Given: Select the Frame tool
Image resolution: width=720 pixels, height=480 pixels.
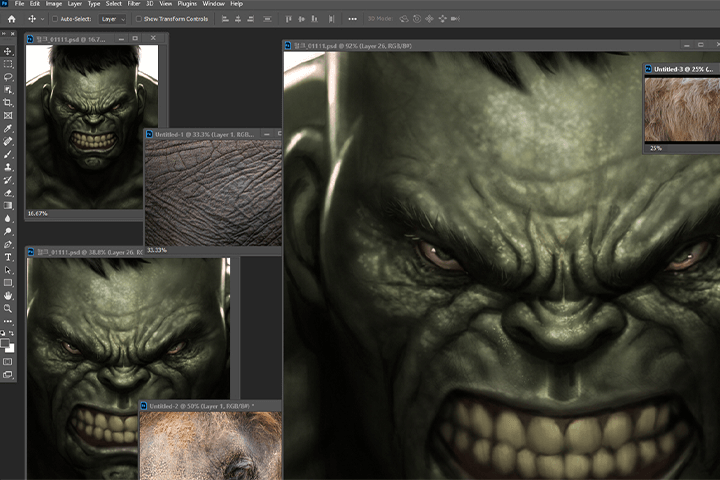Looking at the screenshot, I should (x=8, y=116).
